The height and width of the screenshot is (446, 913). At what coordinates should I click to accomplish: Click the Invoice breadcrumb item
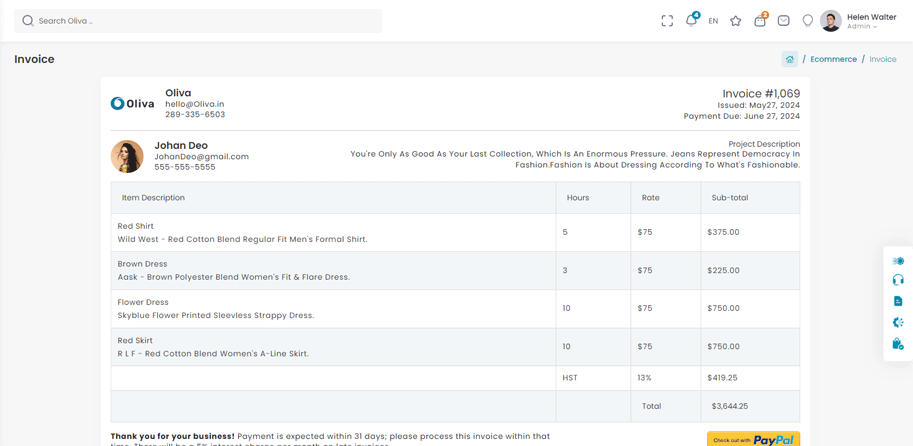point(882,59)
